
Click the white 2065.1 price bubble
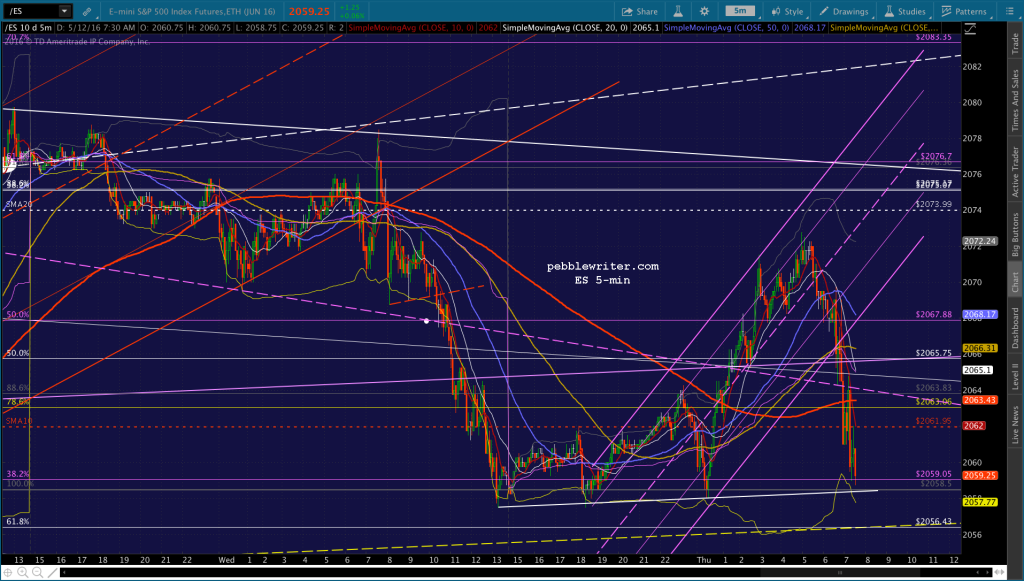tap(978, 369)
